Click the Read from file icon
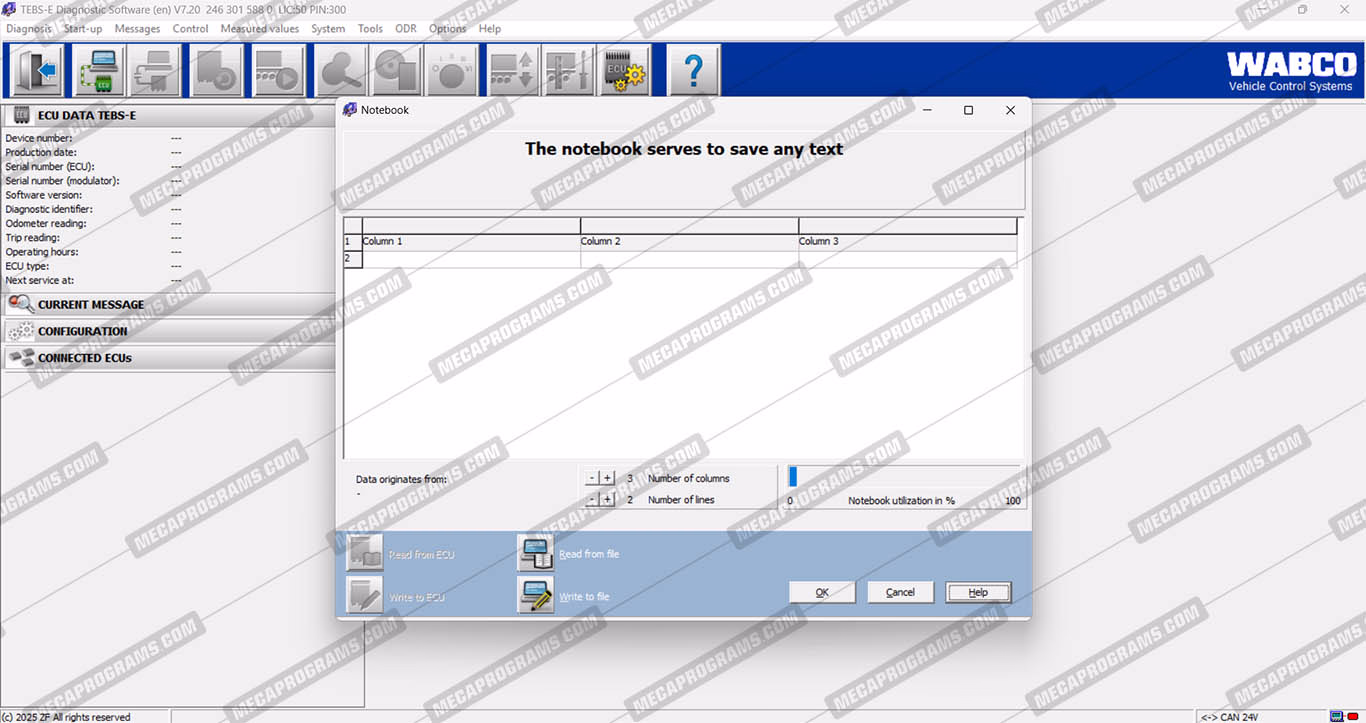Screen dimensions: 1366x723 click(x=535, y=553)
